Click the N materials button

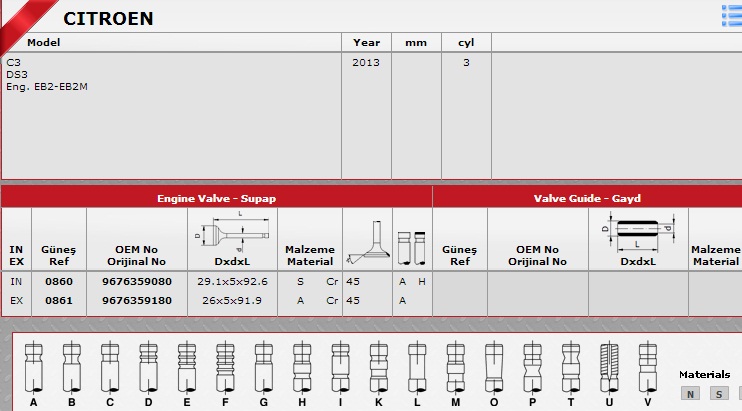(x=690, y=394)
